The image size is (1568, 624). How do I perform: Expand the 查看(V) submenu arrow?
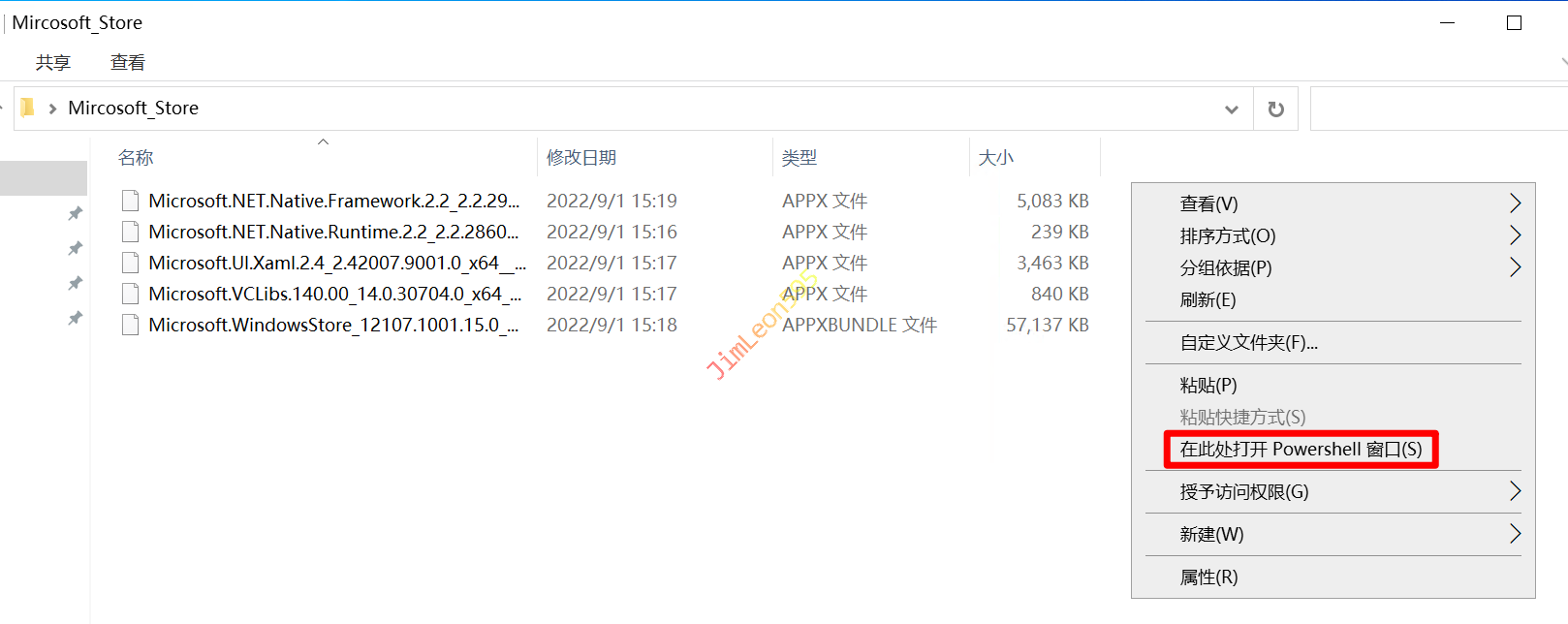click(1515, 203)
